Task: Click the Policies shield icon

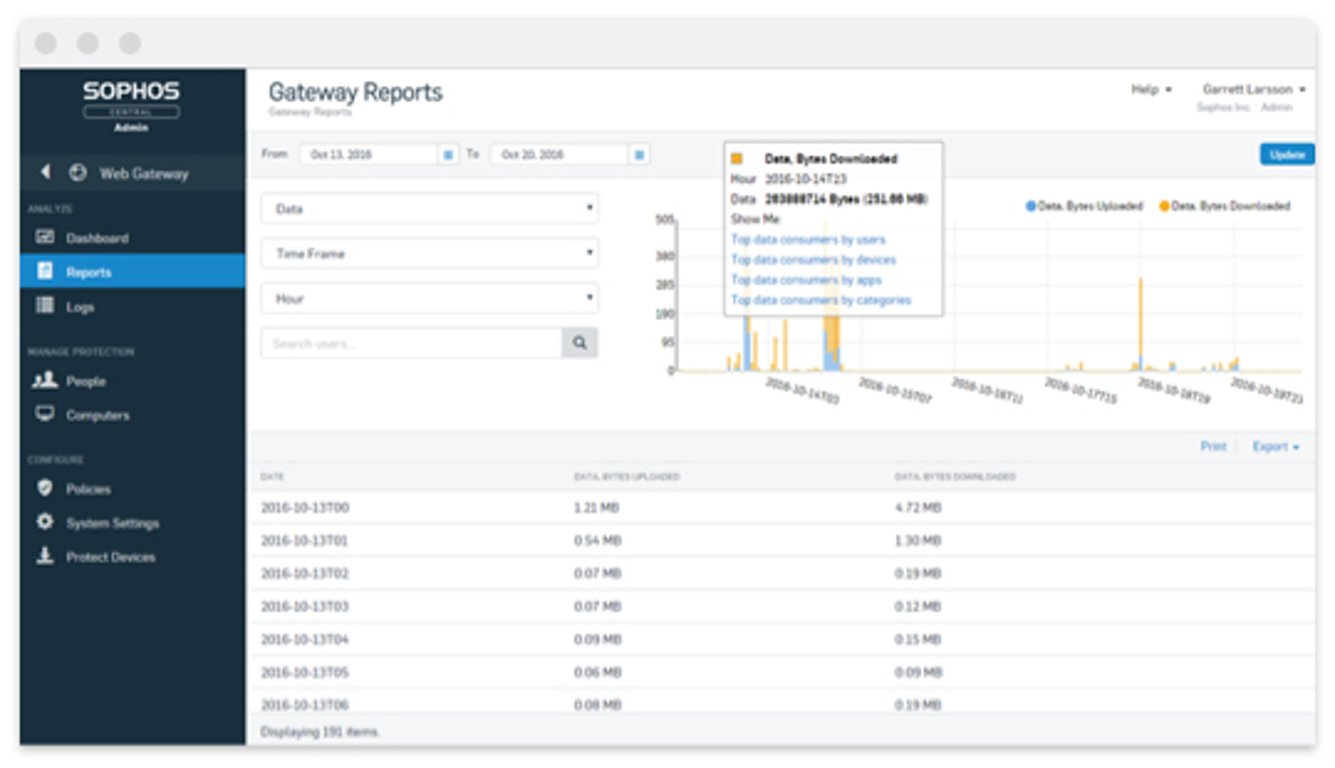Action: (x=45, y=489)
